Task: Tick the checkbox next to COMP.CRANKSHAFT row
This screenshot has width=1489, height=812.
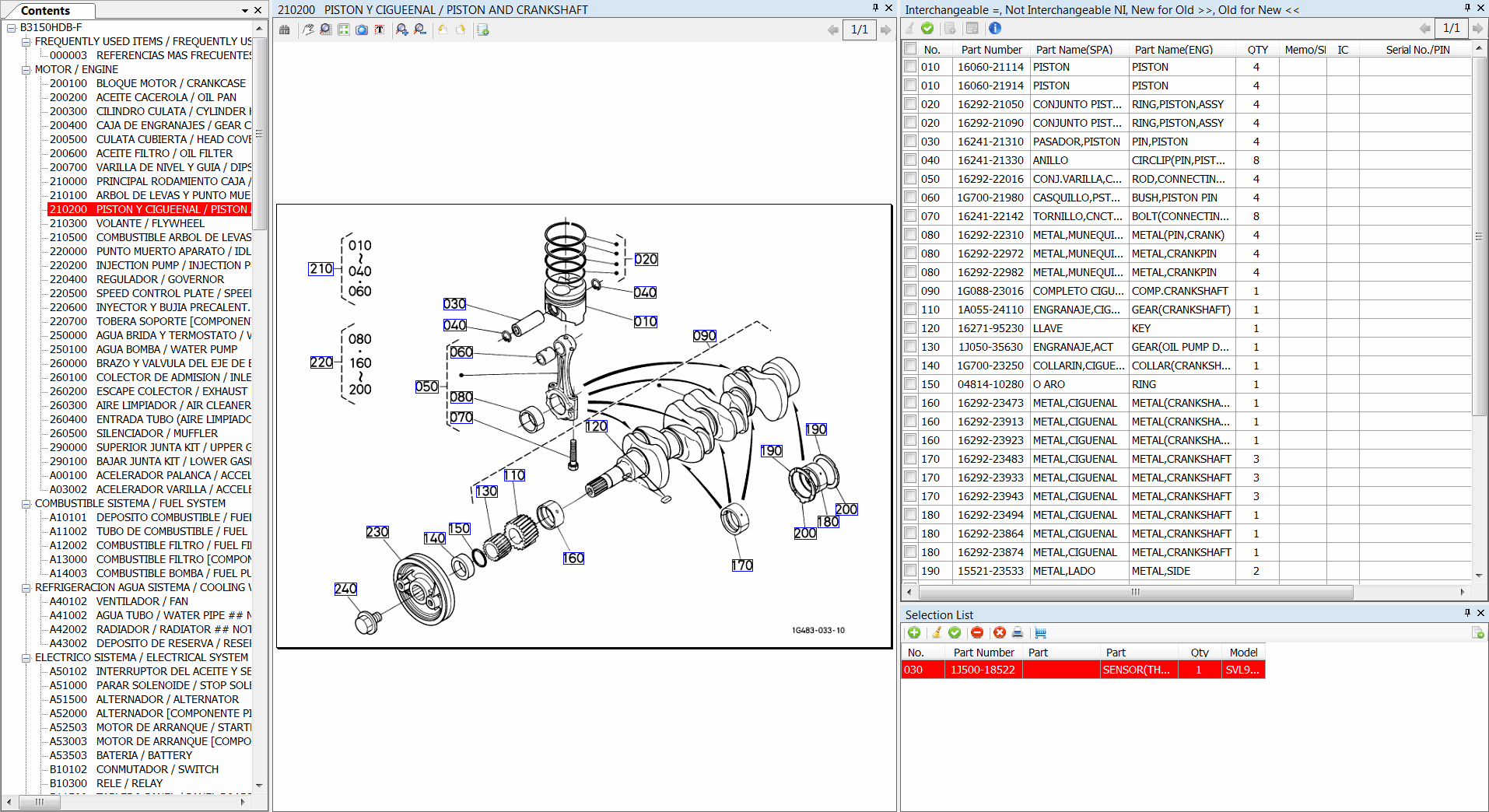Action: click(909, 290)
